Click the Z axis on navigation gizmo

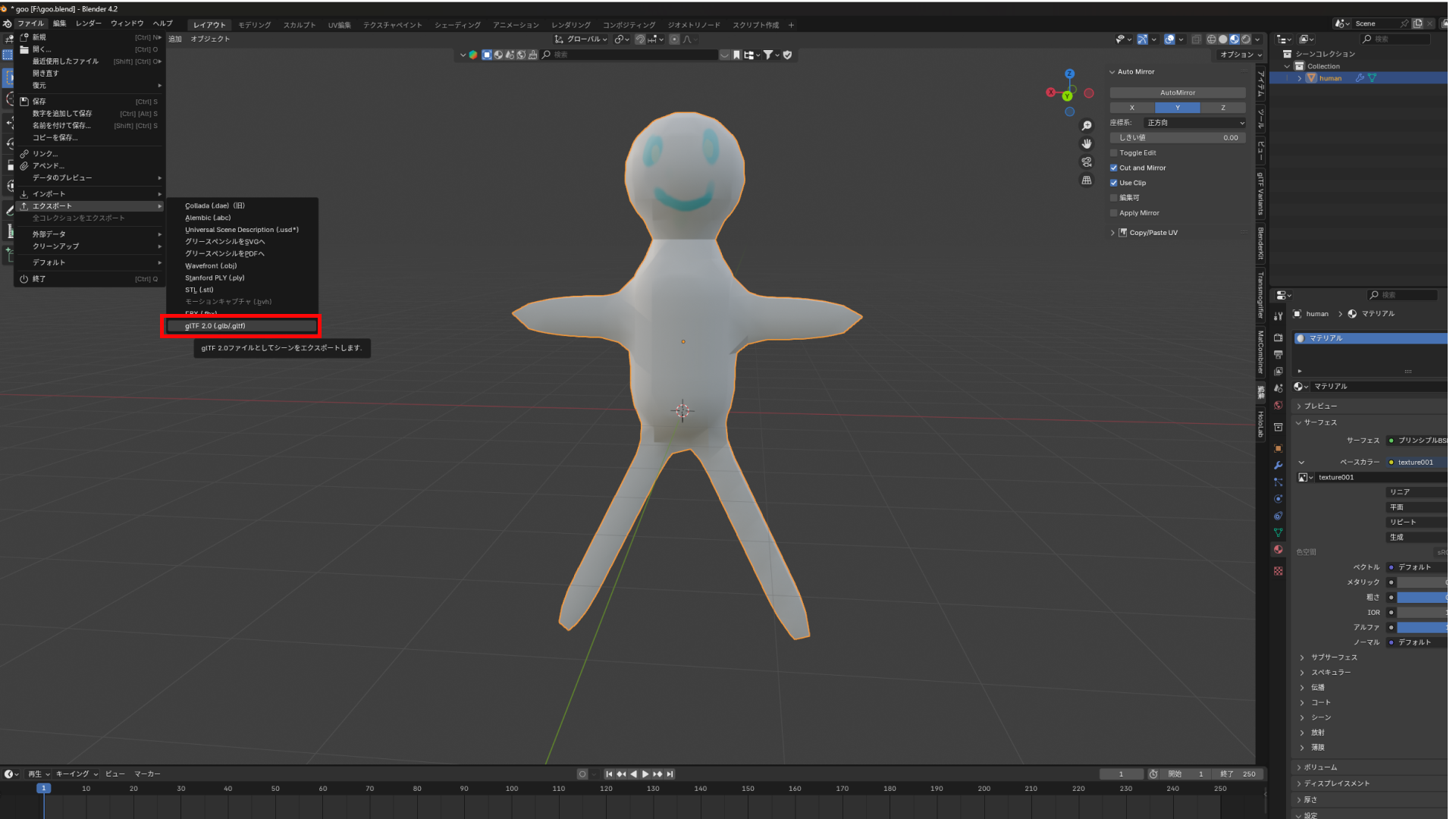(1069, 74)
